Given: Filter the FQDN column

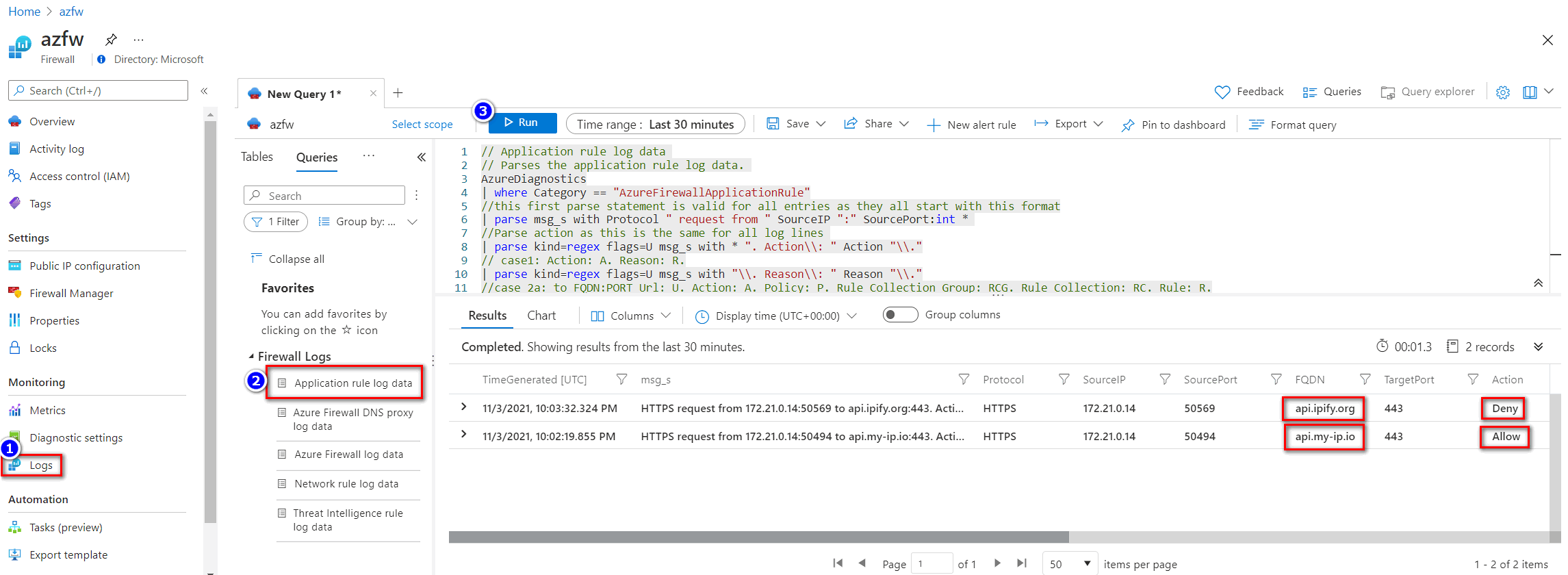Looking at the screenshot, I should (1365, 379).
